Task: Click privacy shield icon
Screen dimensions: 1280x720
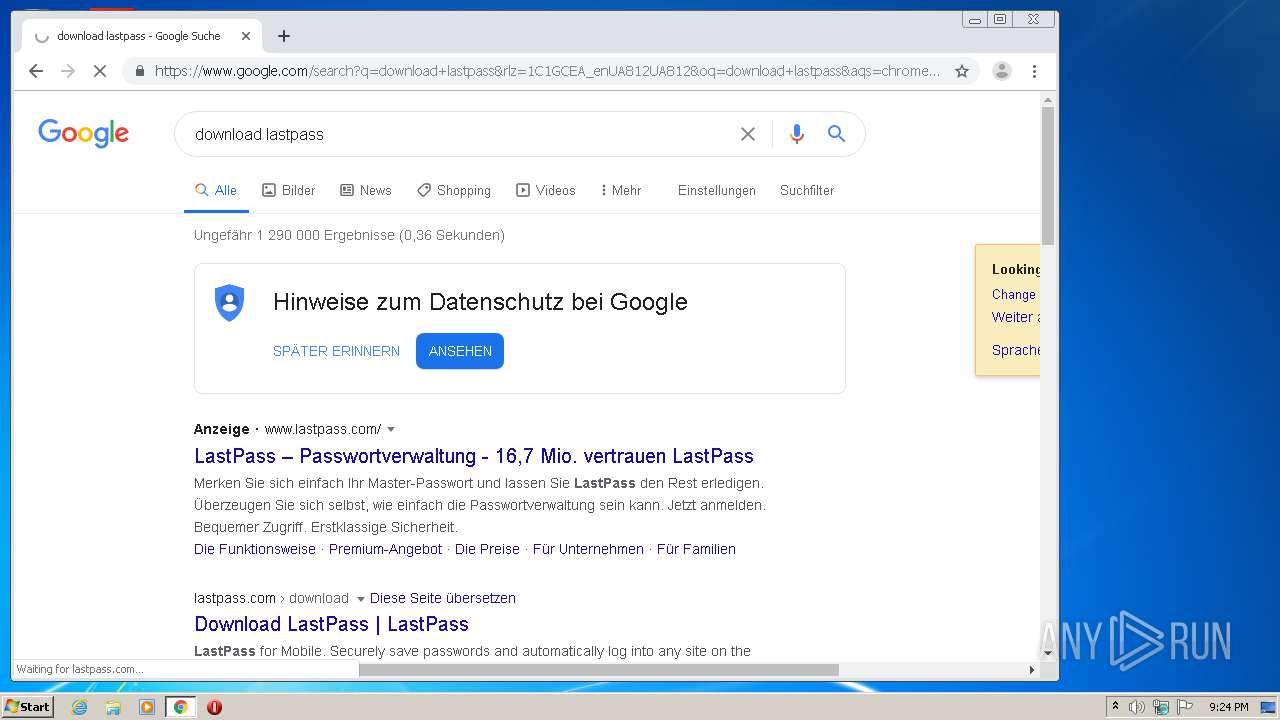Action: pyautogui.click(x=230, y=302)
